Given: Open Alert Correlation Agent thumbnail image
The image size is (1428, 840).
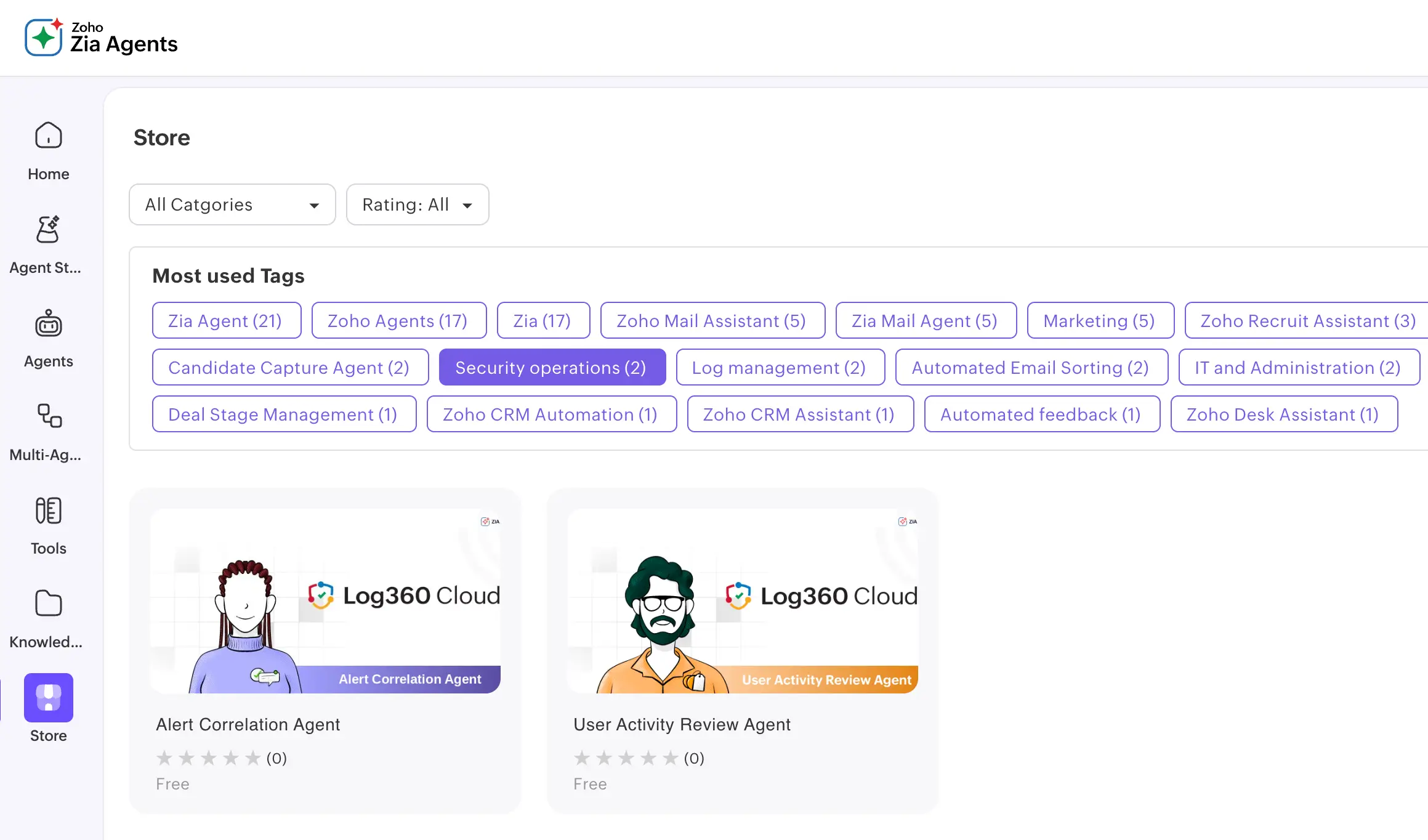Looking at the screenshot, I should [325, 600].
